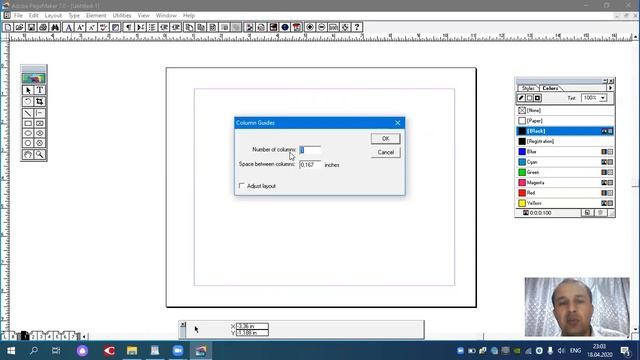Click the trash button in Colors palette
Image resolution: width=640 pixels, height=360 pixels.
coord(600,213)
